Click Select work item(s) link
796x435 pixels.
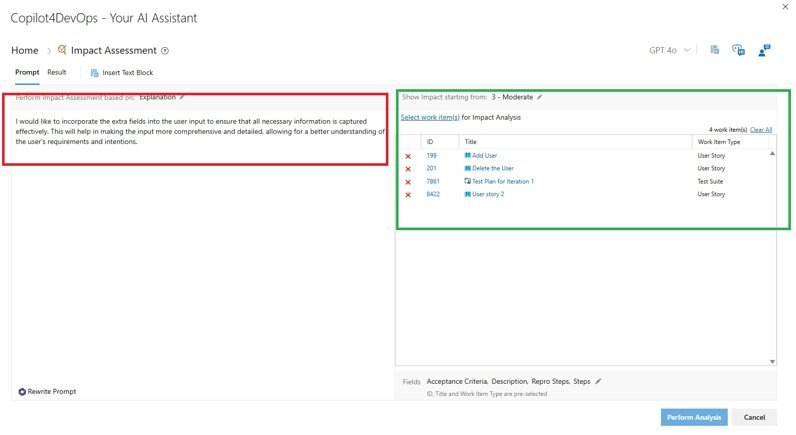click(x=430, y=117)
